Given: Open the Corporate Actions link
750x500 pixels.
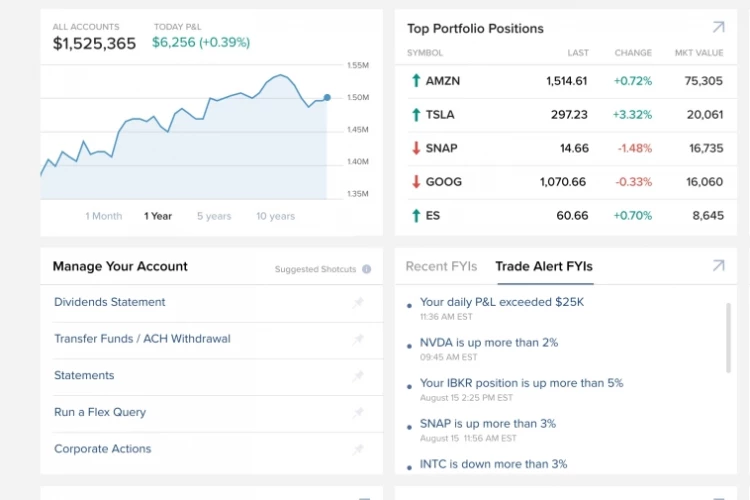Looking at the screenshot, I should [102, 449].
